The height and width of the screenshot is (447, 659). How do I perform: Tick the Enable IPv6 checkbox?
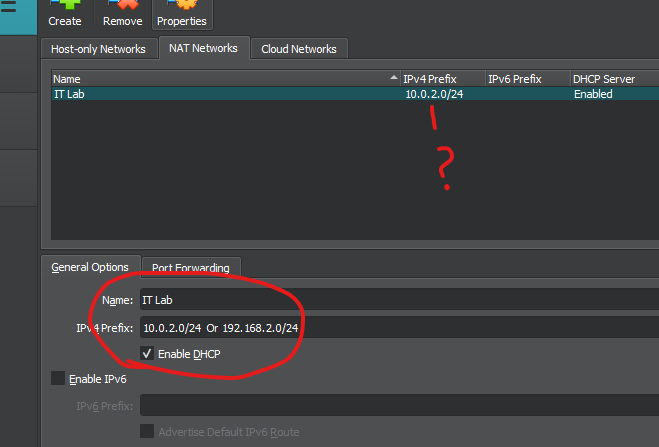pos(57,379)
